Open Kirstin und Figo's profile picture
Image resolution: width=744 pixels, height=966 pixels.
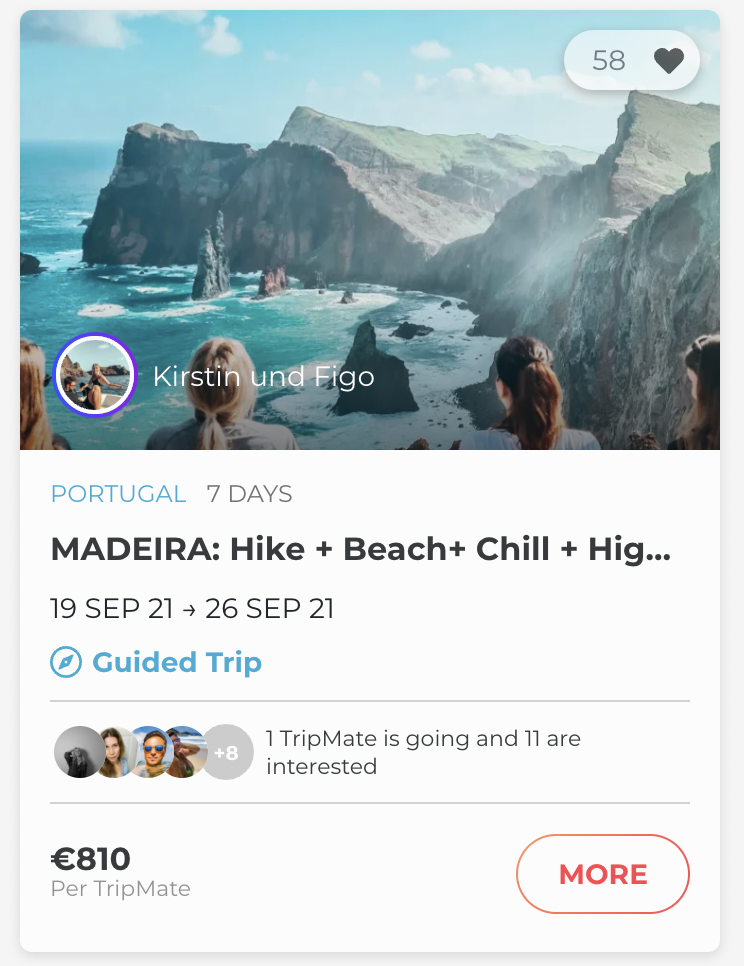coord(95,374)
